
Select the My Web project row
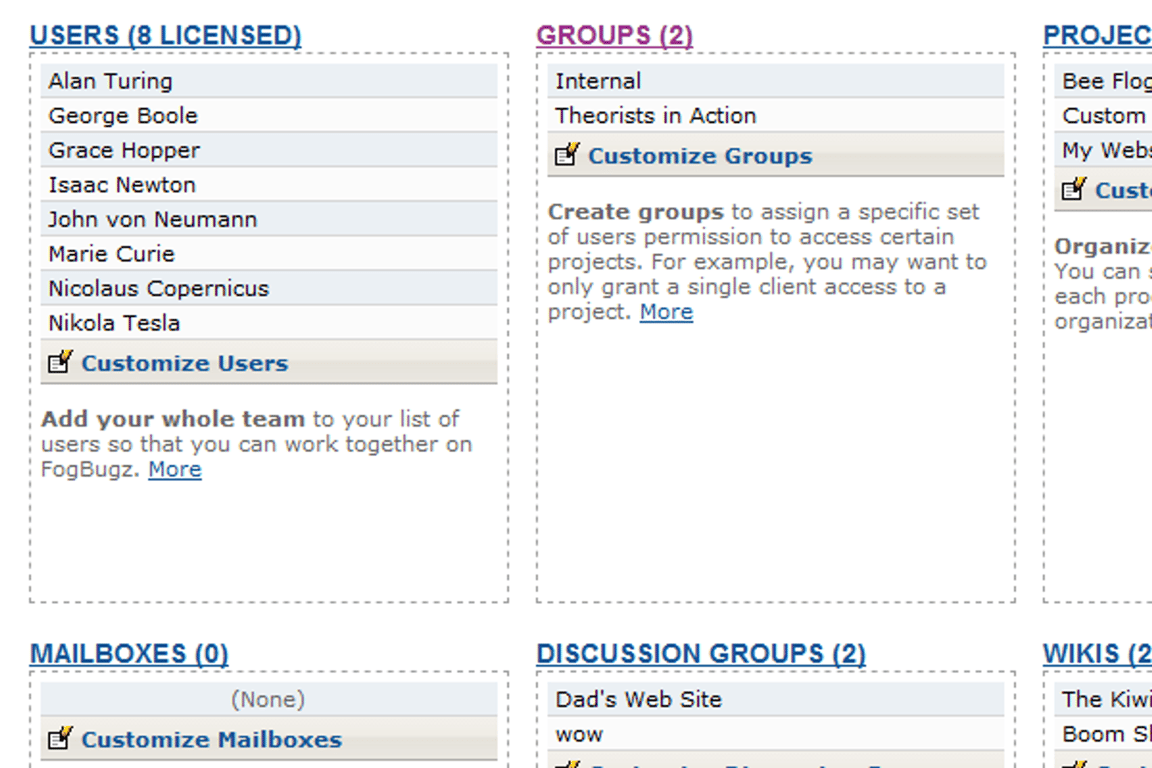pos(1104,150)
